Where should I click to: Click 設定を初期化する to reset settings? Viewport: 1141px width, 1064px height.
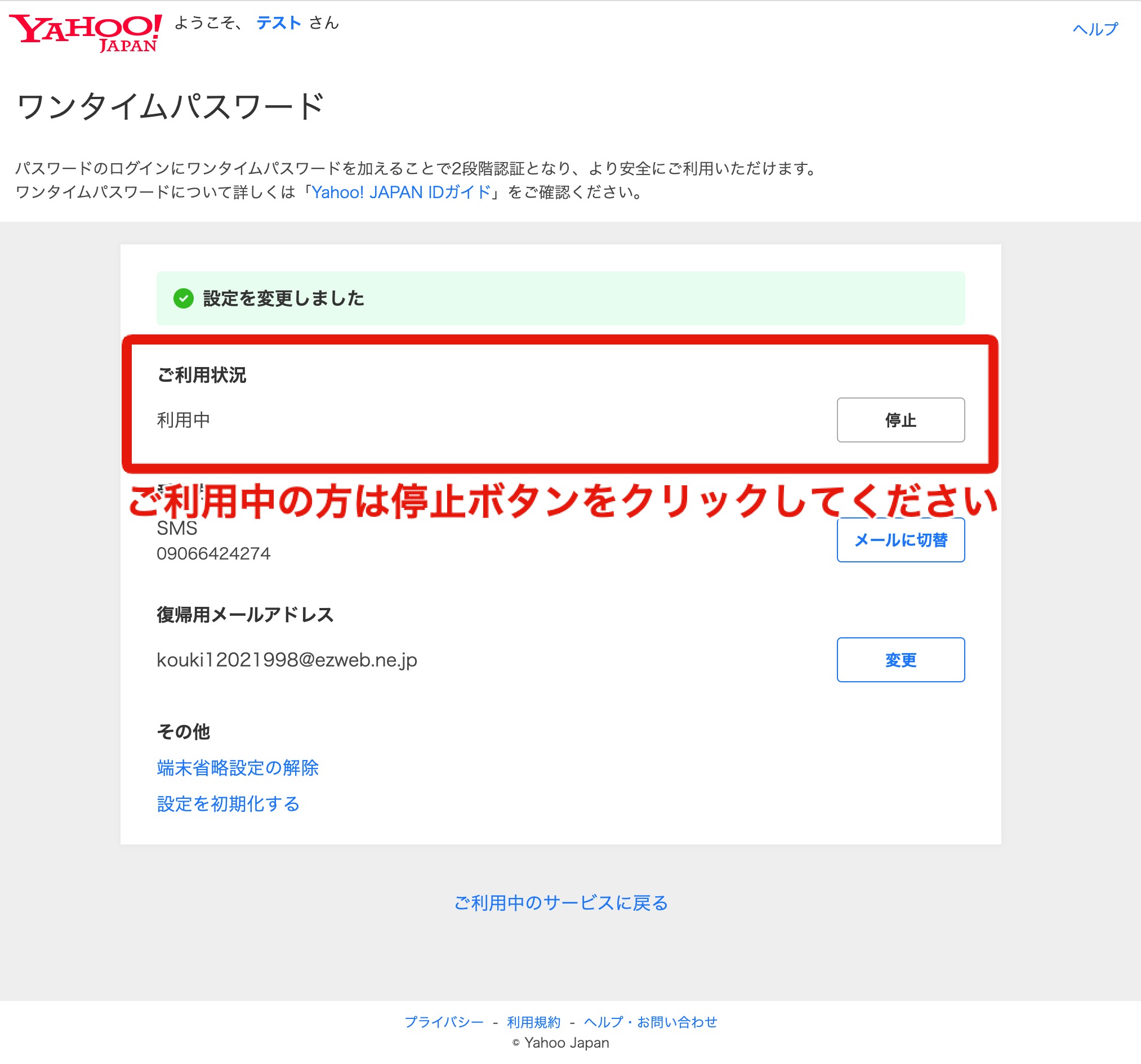(x=228, y=803)
